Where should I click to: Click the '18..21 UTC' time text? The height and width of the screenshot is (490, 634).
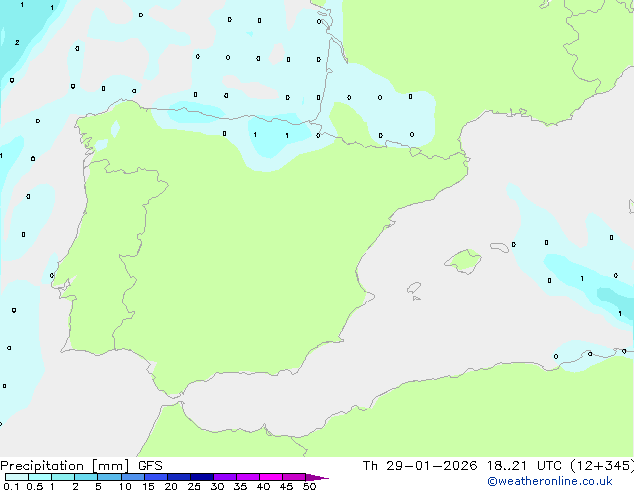[x=524, y=466]
